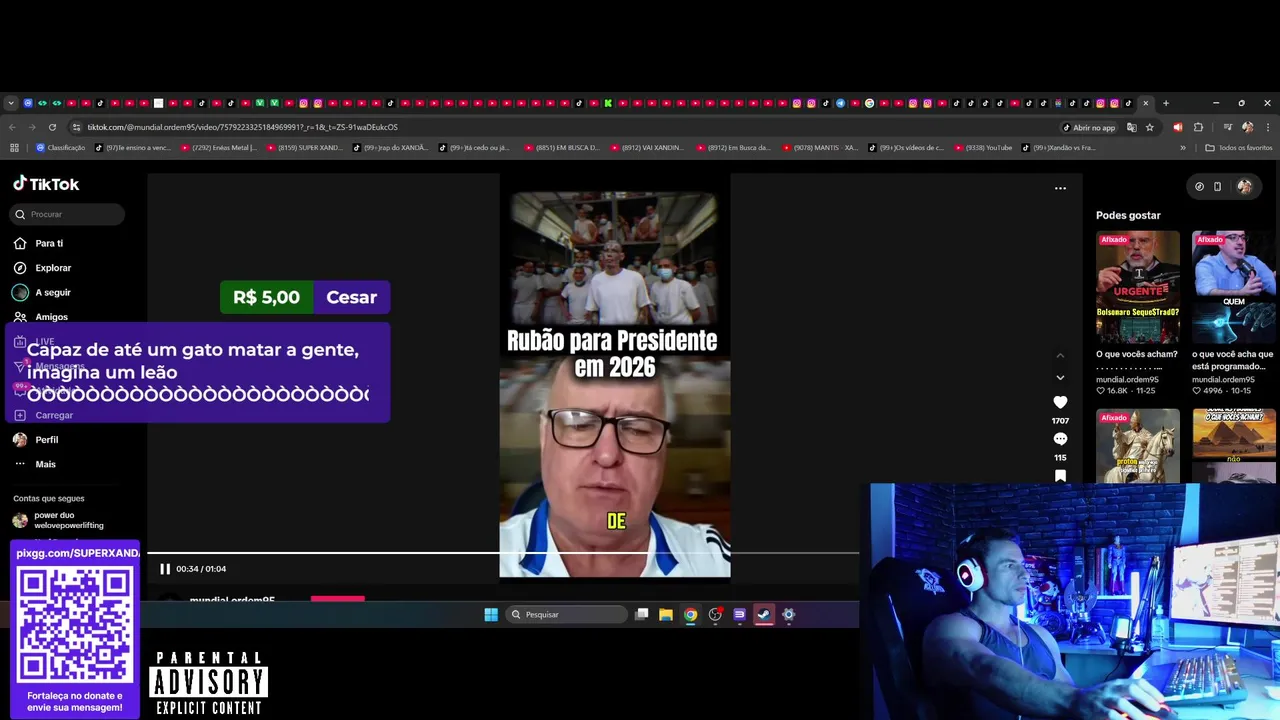The height and width of the screenshot is (720, 1280).
Task: Open the three-dot video options menu
Action: coord(1060,188)
